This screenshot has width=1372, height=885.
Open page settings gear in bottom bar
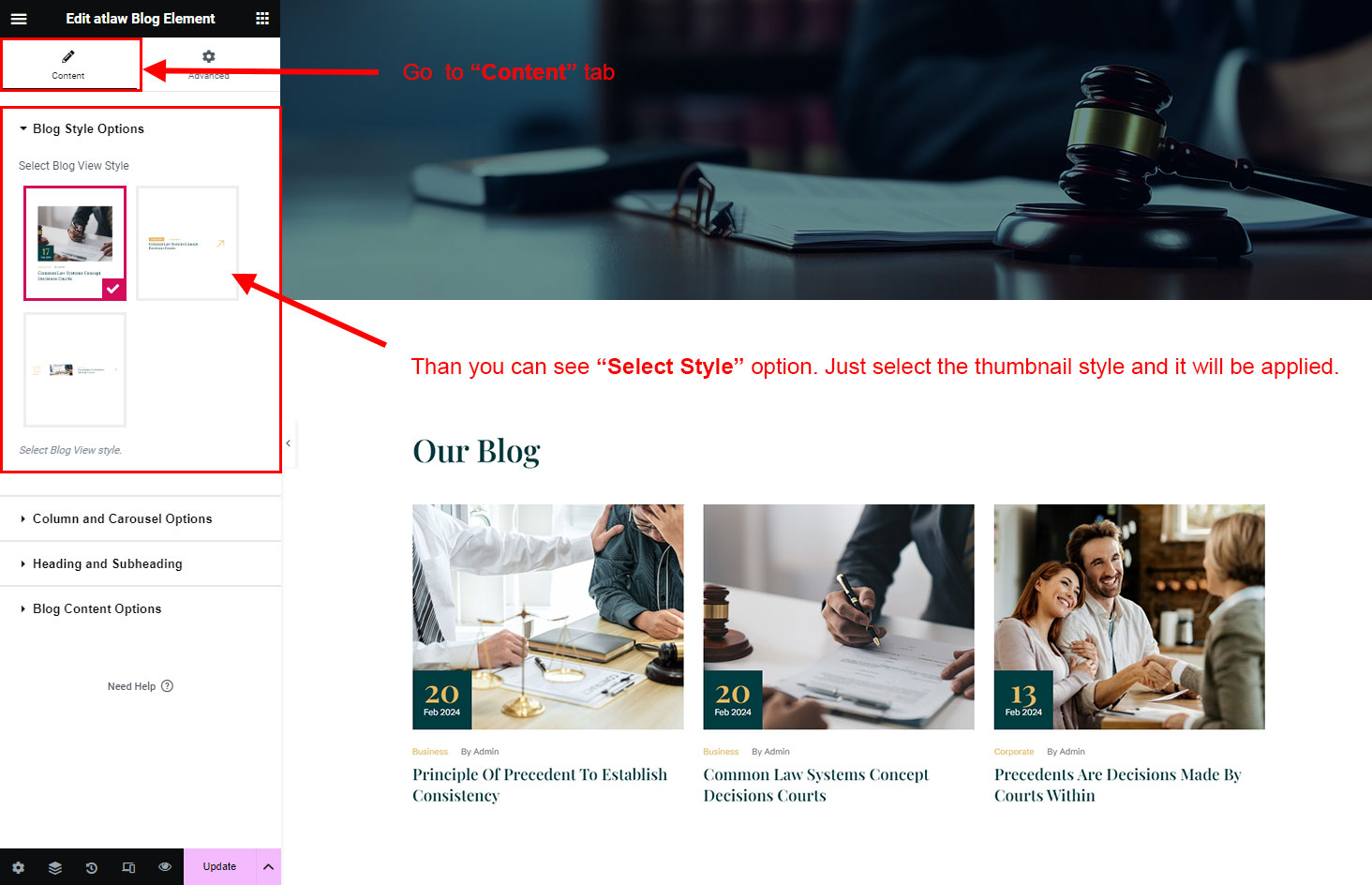[x=18, y=867]
